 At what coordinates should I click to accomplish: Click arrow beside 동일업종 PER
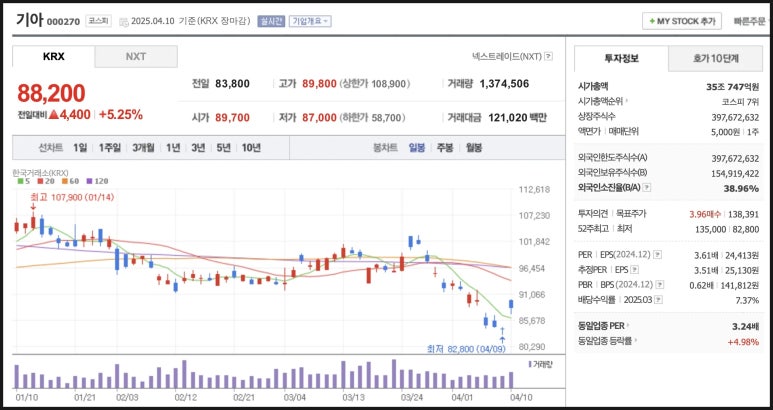coord(629,326)
